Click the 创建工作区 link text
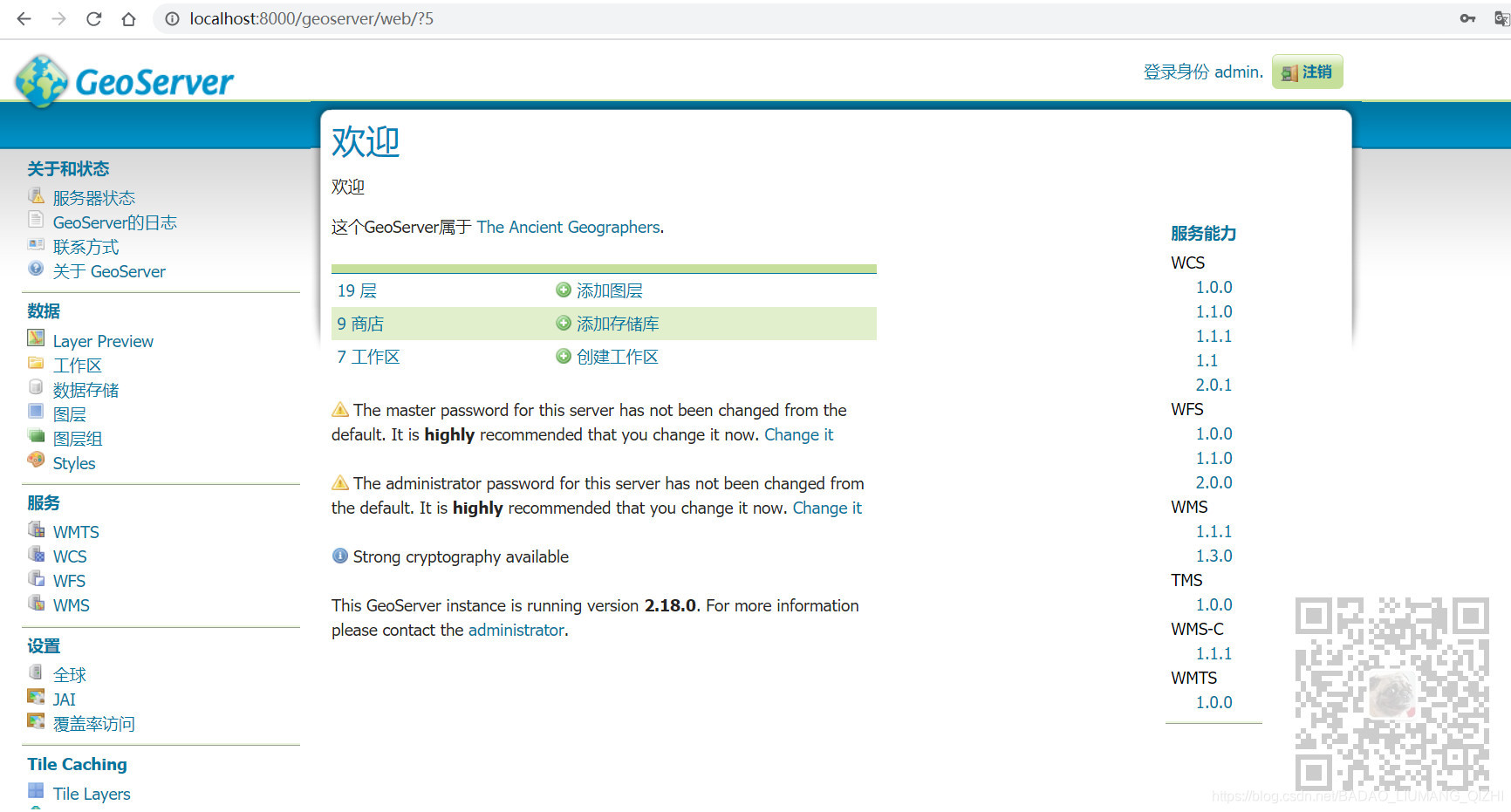 pyautogui.click(x=618, y=357)
